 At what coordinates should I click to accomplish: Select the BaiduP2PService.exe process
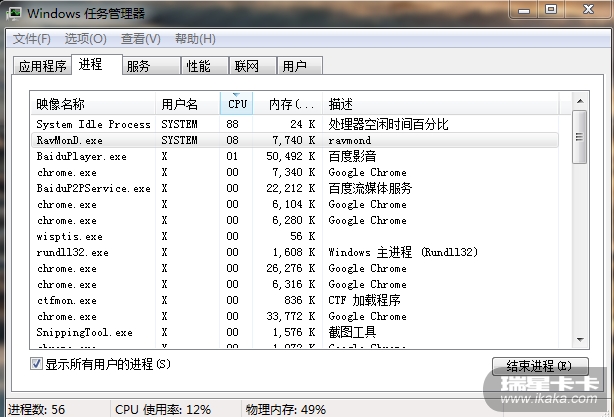[294, 188]
